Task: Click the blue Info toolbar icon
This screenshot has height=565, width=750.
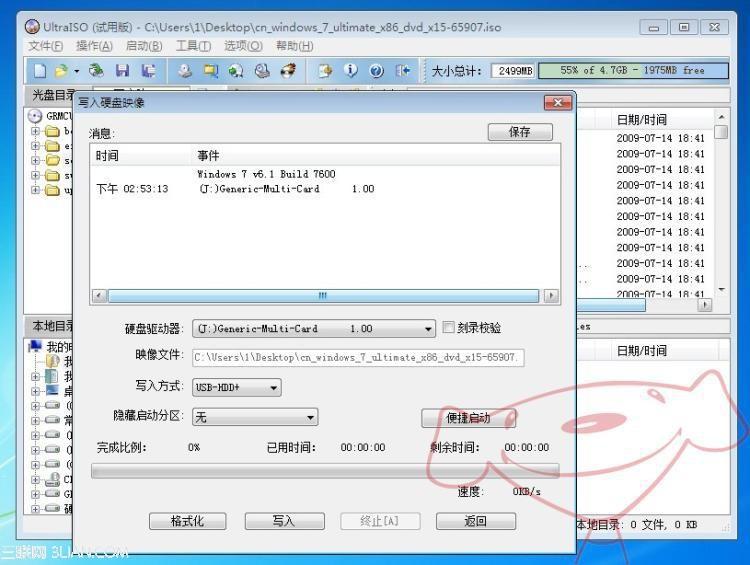Action: click(351, 71)
